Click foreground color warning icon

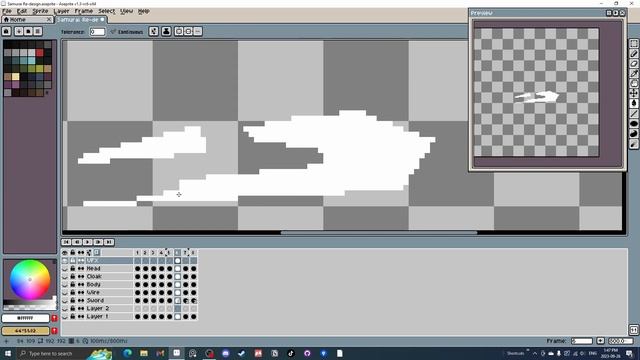54,318
